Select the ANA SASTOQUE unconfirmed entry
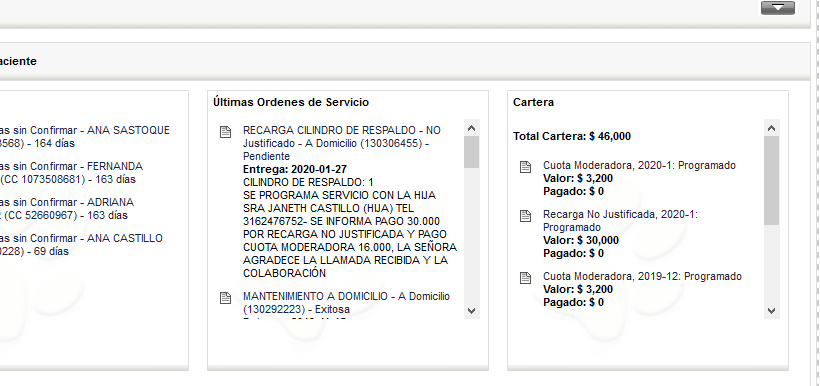The height and width of the screenshot is (386, 820). pyautogui.click(x=85, y=137)
